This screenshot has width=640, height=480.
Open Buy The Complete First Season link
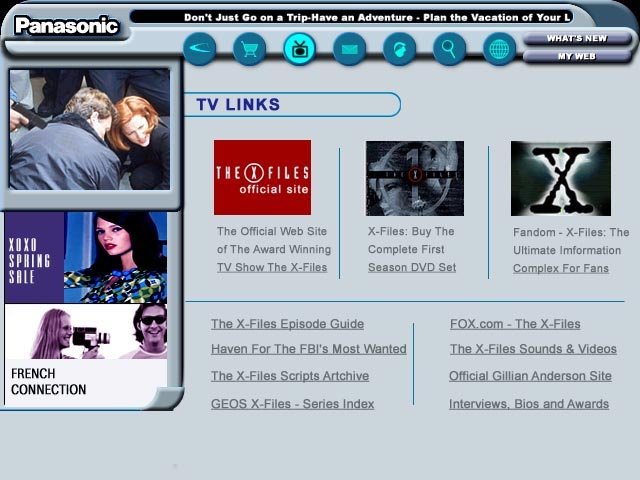click(x=412, y=249)
